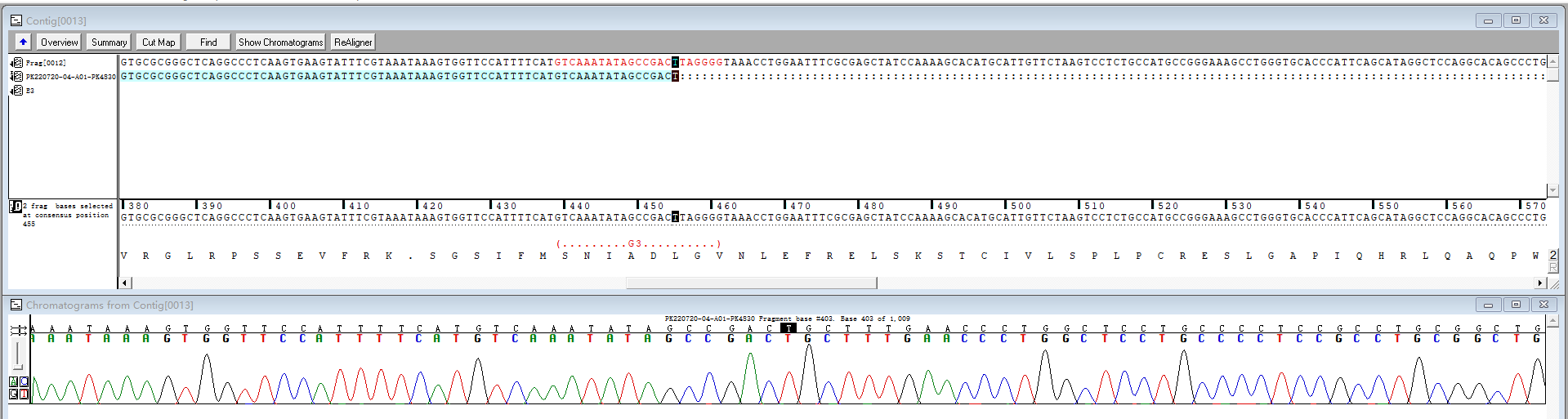Open the Cut Map
1568x419 pixels.
tap(159, 42)
